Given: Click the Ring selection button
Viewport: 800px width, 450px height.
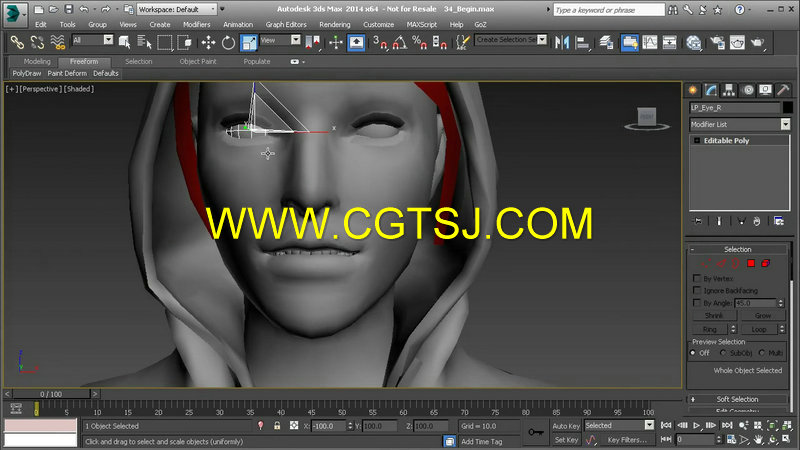Looking at the screenshot, I should 710,329.
